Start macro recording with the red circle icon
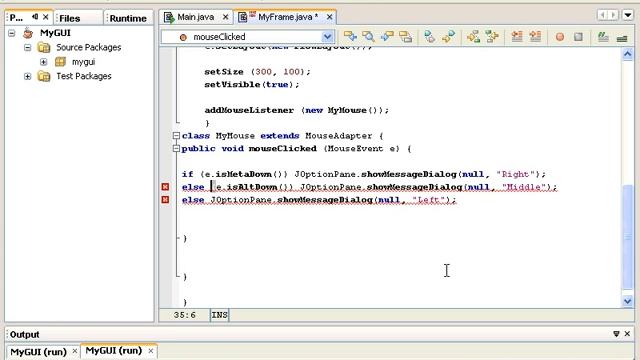Image resolution: width=640 pixels, height=360 pixels. point(560,37)
